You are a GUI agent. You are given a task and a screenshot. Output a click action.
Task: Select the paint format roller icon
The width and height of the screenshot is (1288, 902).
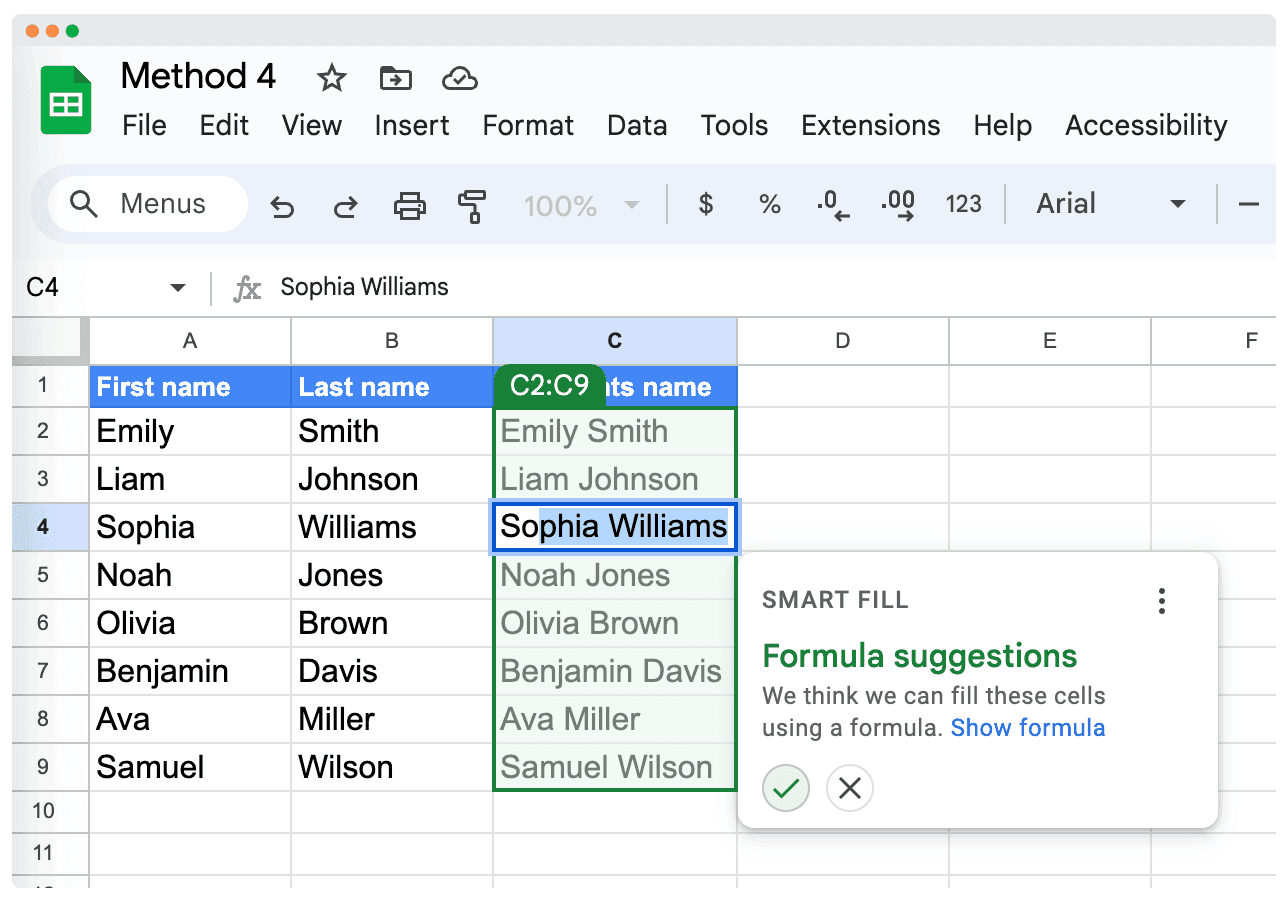coord(471,206)
